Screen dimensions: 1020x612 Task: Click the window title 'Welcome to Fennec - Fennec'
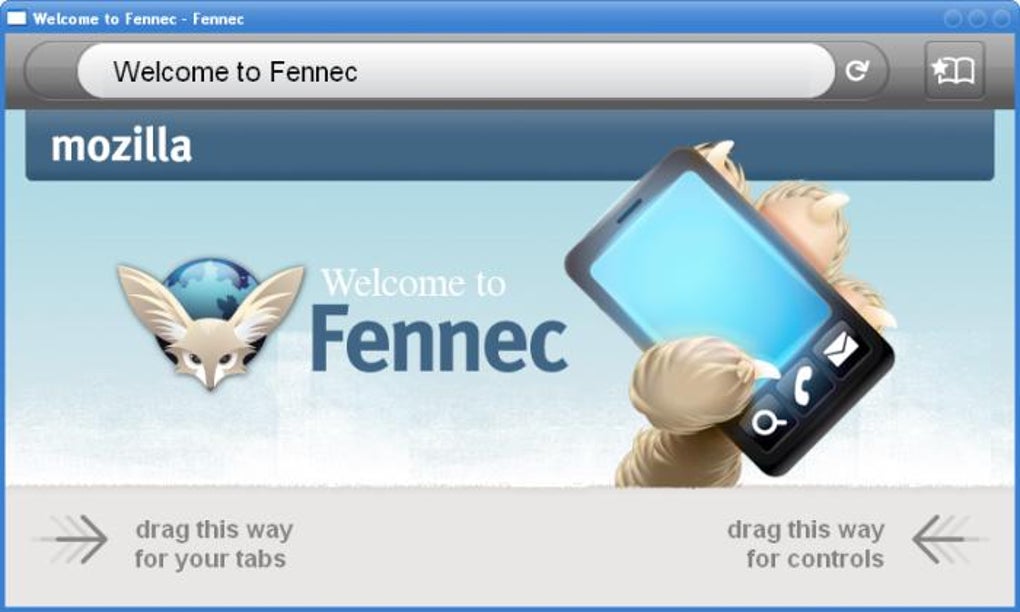pos(139,19)
